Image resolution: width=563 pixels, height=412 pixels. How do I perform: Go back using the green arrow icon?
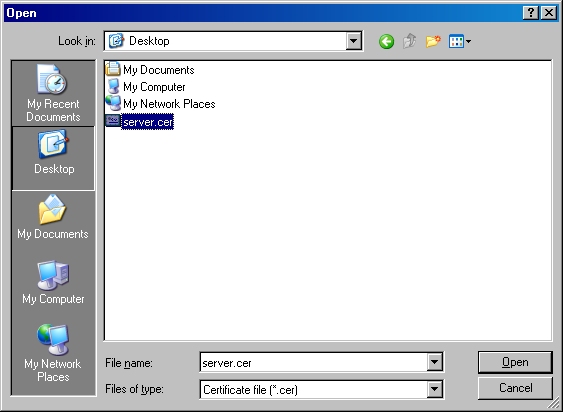(x=386, y=41)
